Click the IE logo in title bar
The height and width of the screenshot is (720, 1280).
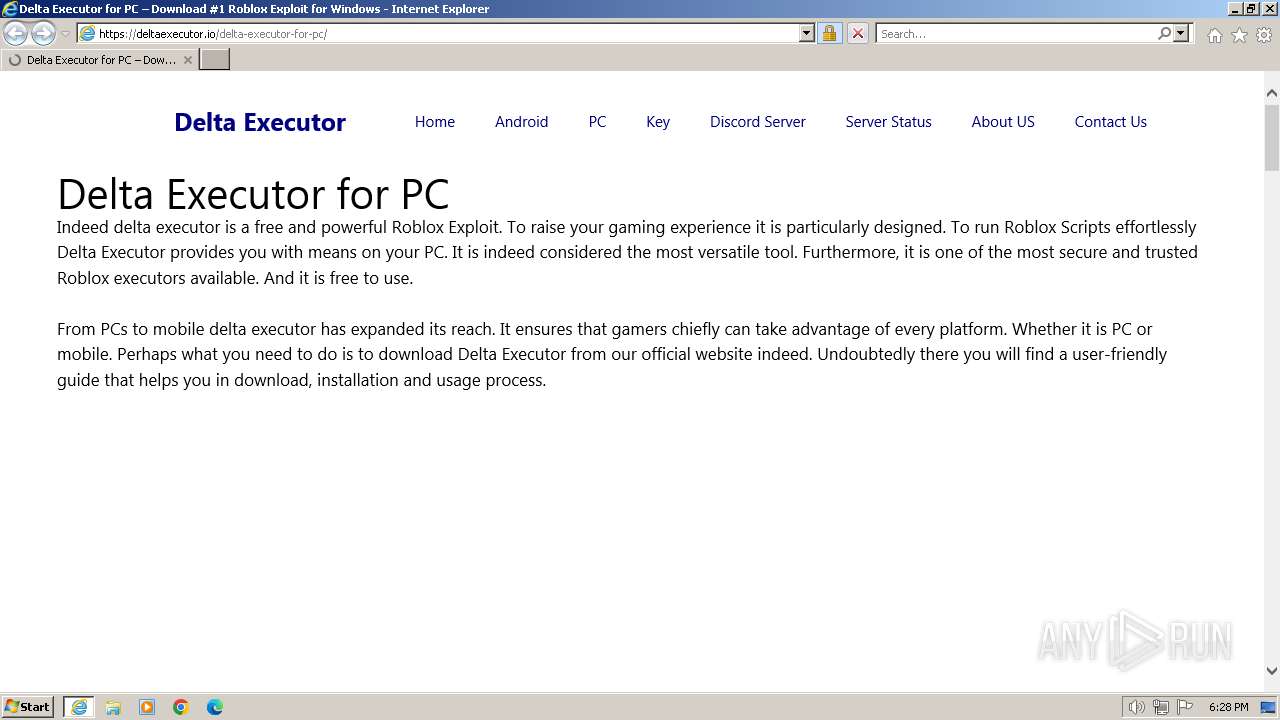9,9
